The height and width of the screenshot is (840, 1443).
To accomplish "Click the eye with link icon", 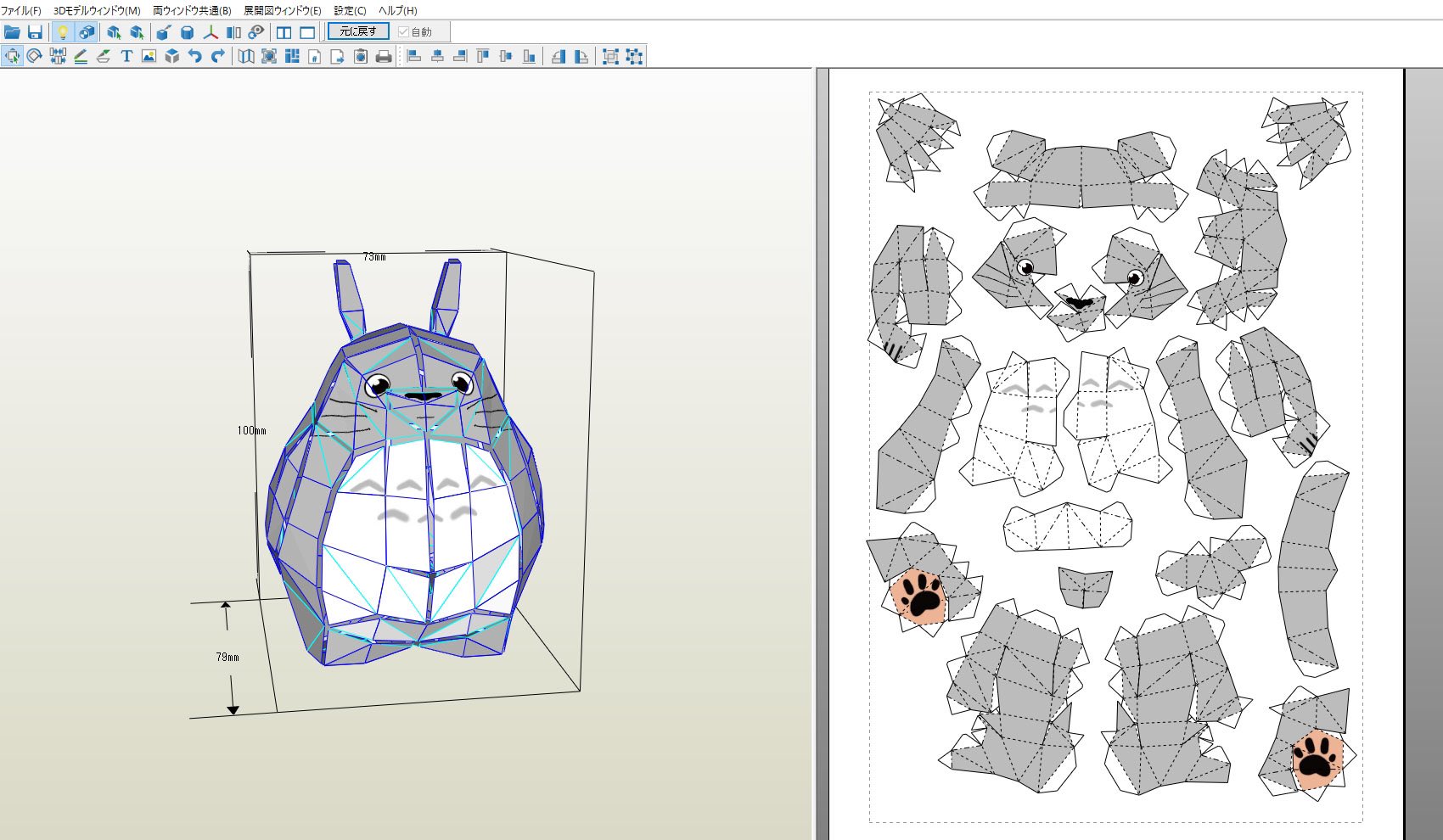I will (256, 32).
